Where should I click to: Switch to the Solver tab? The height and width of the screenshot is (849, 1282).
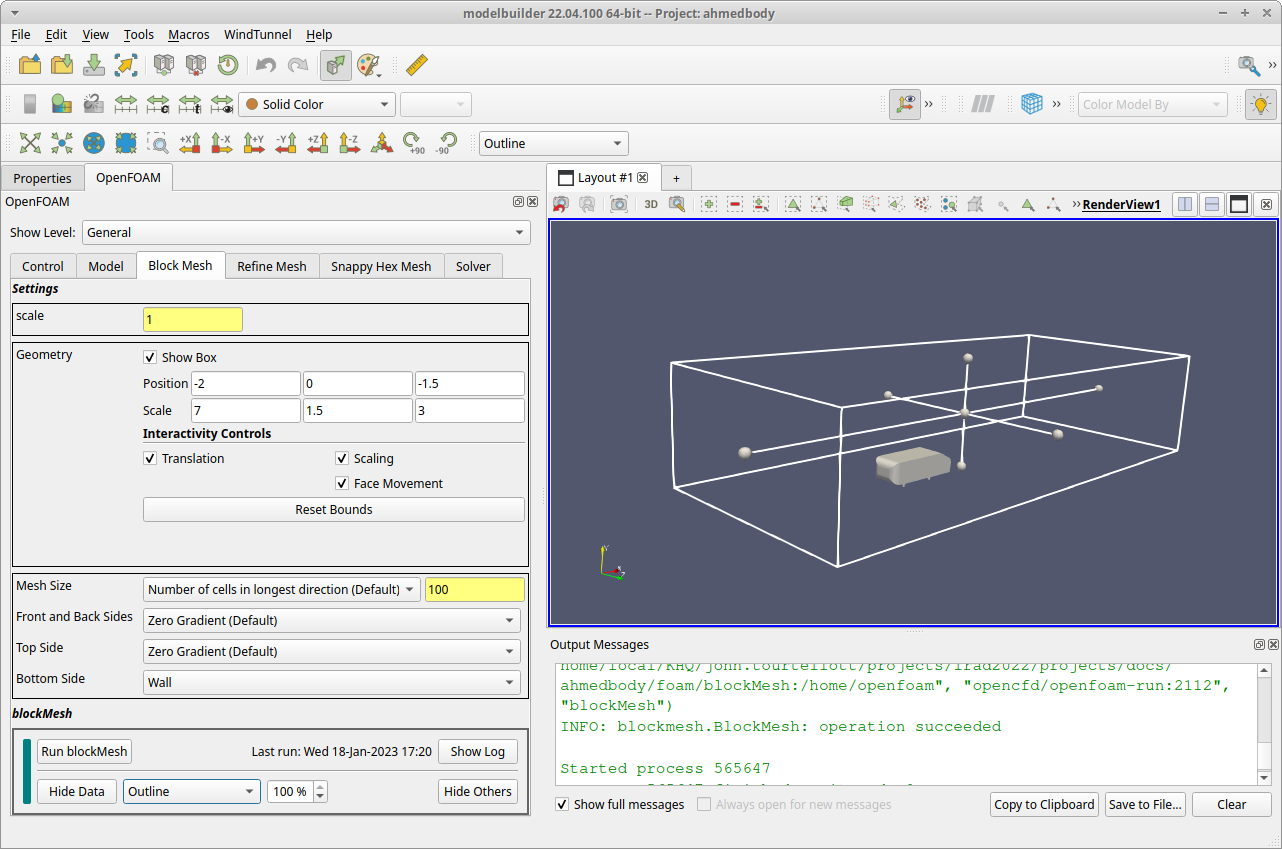tap(473, 266)
